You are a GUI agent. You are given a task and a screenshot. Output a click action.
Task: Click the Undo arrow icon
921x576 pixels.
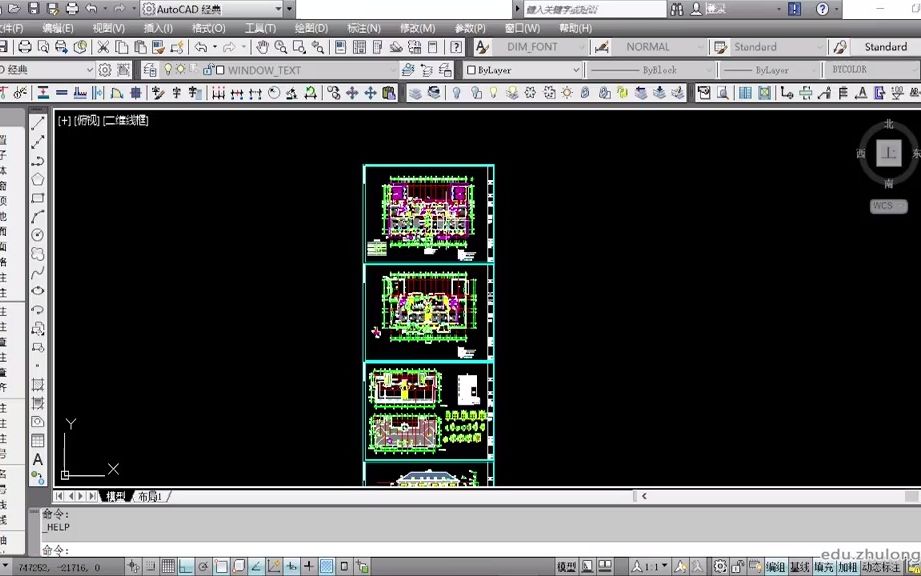[201, 47]
